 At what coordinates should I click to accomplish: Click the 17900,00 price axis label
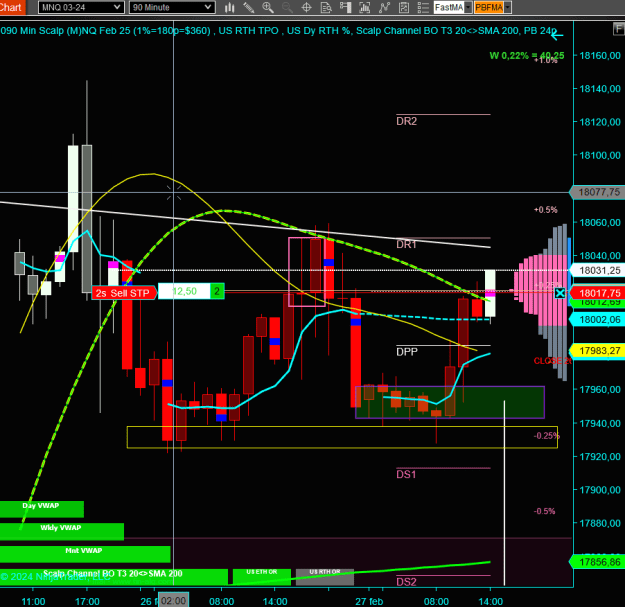pyautogui.click(x=600, y=490)
